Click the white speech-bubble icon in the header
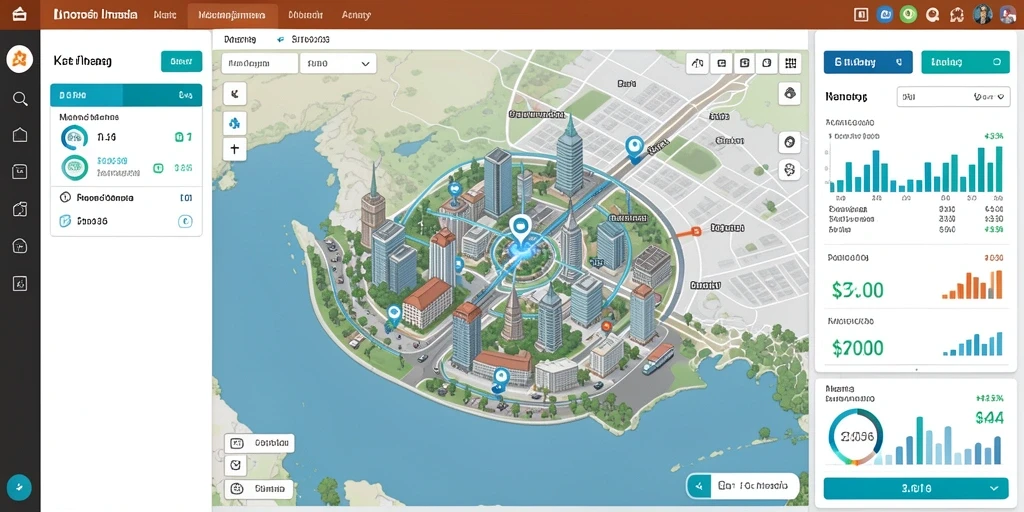Image resolution: width=1024 pixels, height=512 pixels. point(933,14)
